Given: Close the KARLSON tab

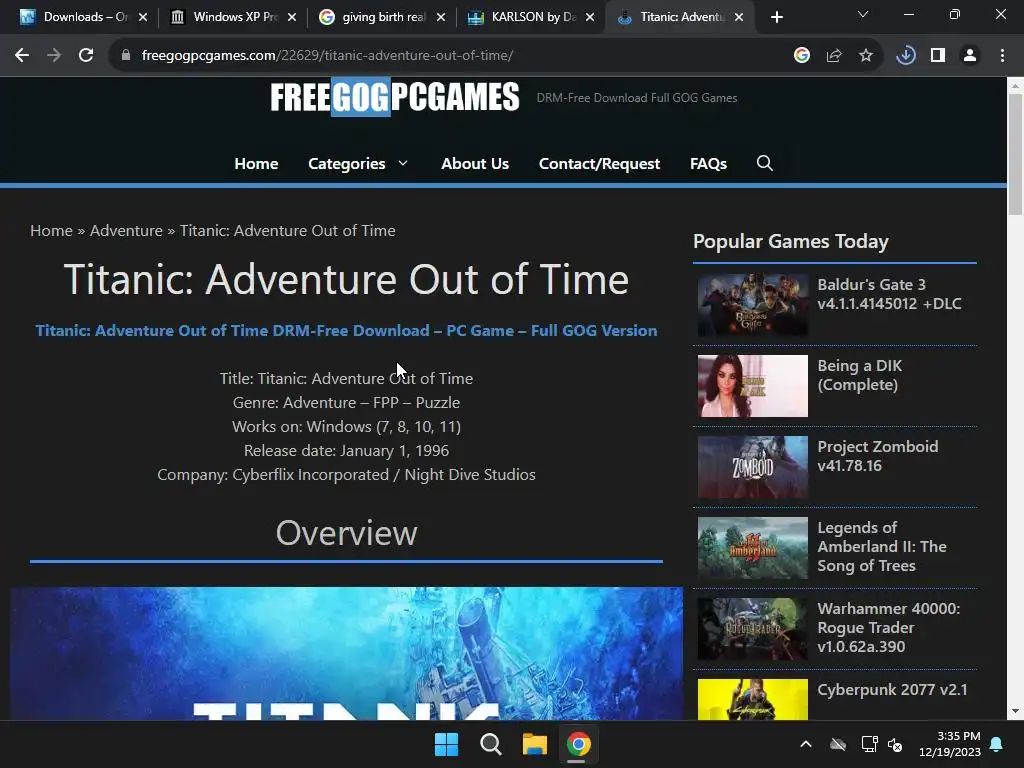Looking at the screenshot, I should [x=590, y=17].
